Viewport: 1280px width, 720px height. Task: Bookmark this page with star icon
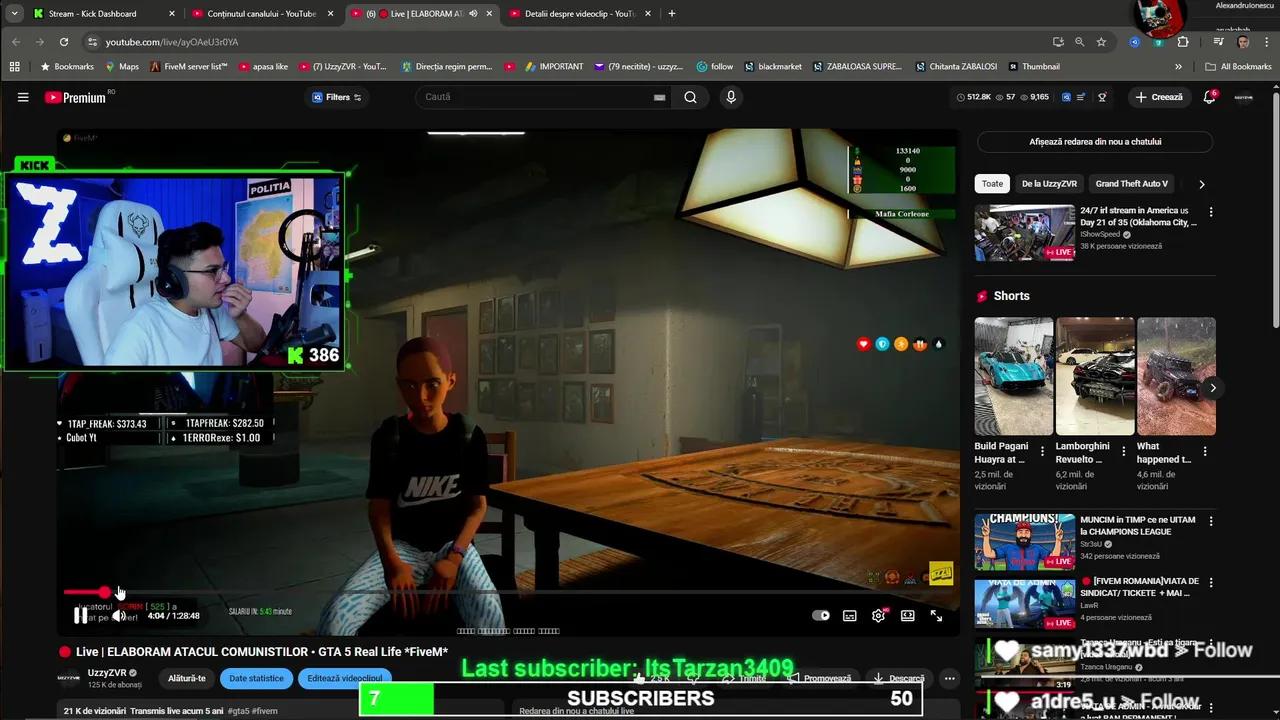click(1101, 42)
